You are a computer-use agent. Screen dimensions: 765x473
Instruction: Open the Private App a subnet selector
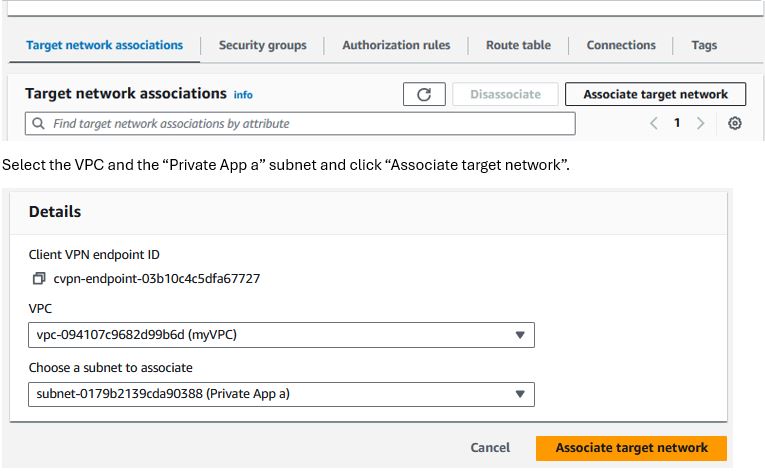click(x=282, y=394)
